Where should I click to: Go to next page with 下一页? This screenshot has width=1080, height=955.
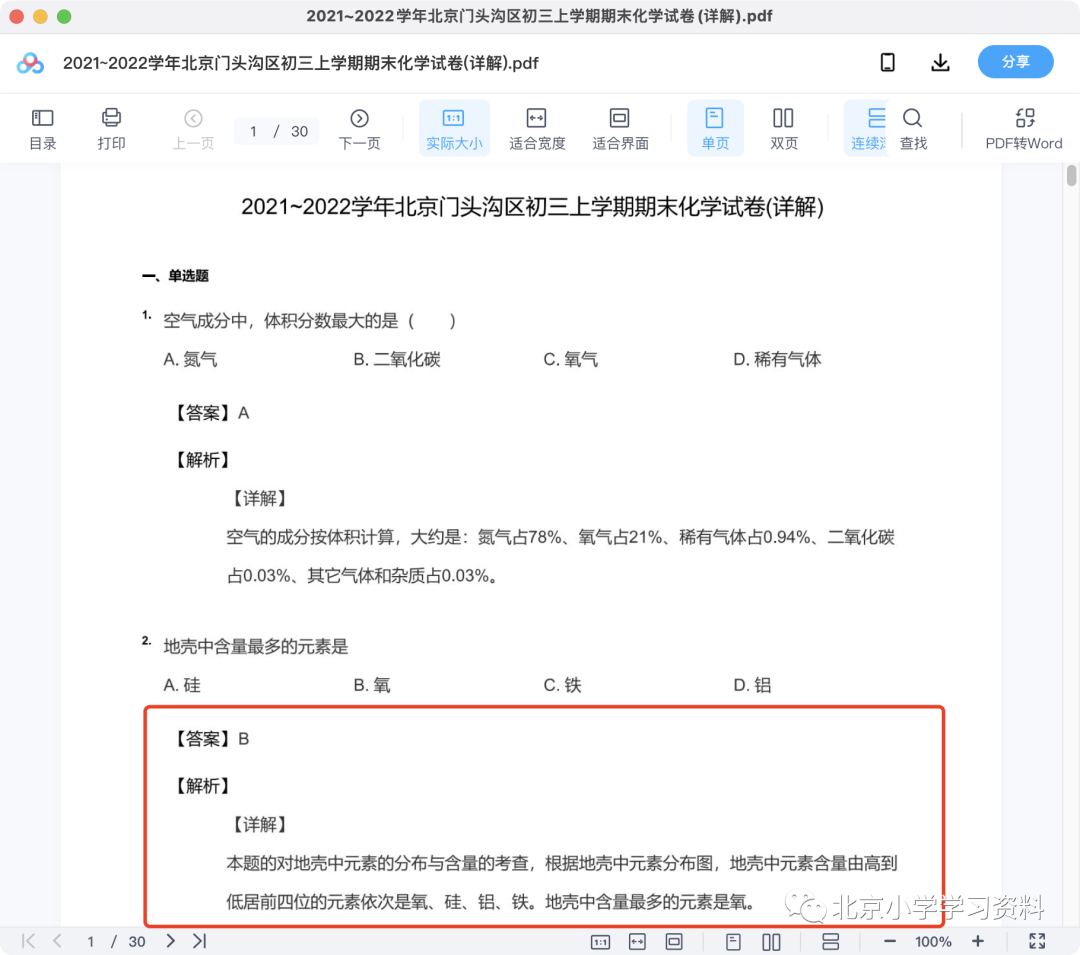359,129
